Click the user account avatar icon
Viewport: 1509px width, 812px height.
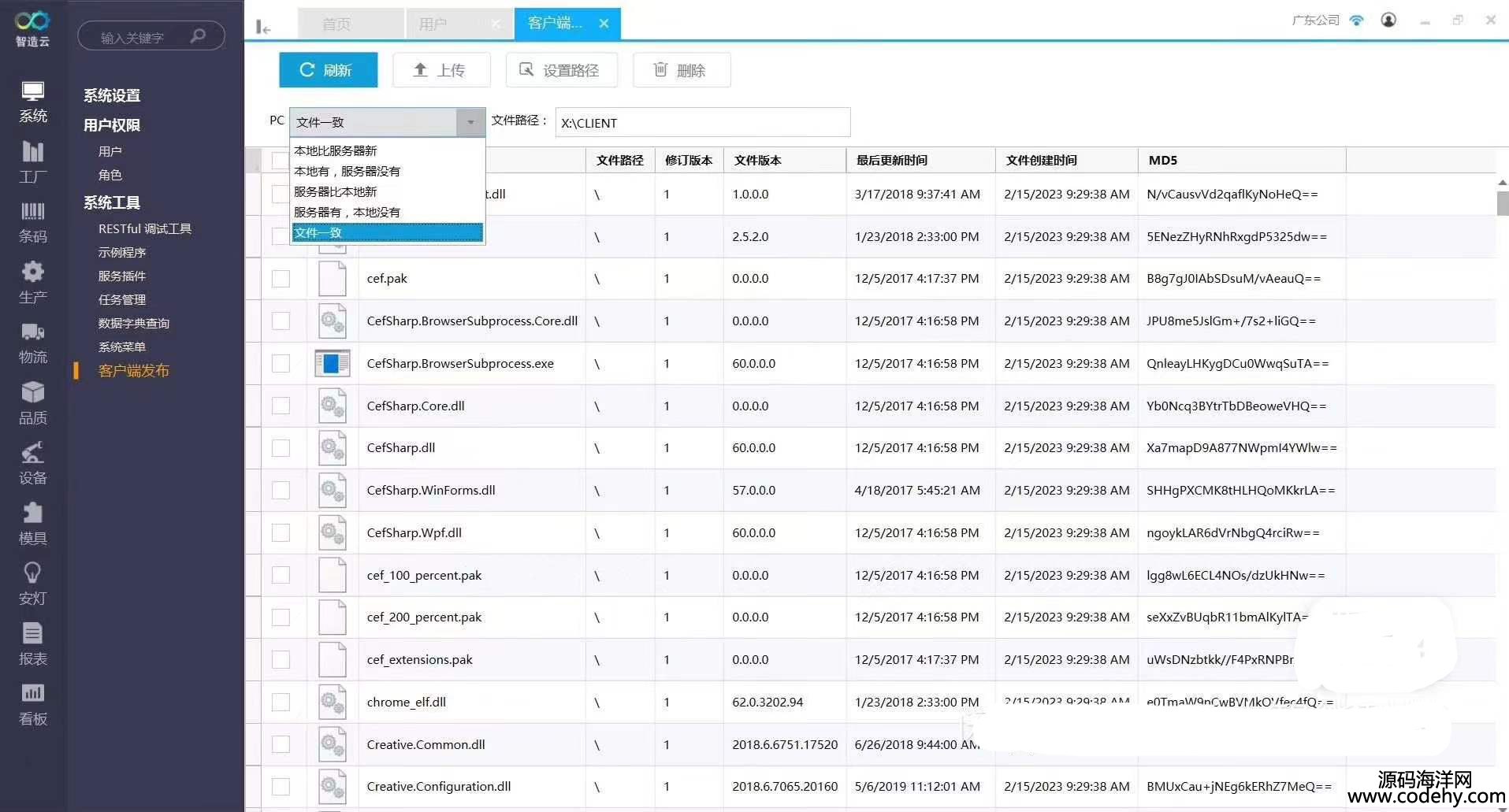[x=1388, y=20]
